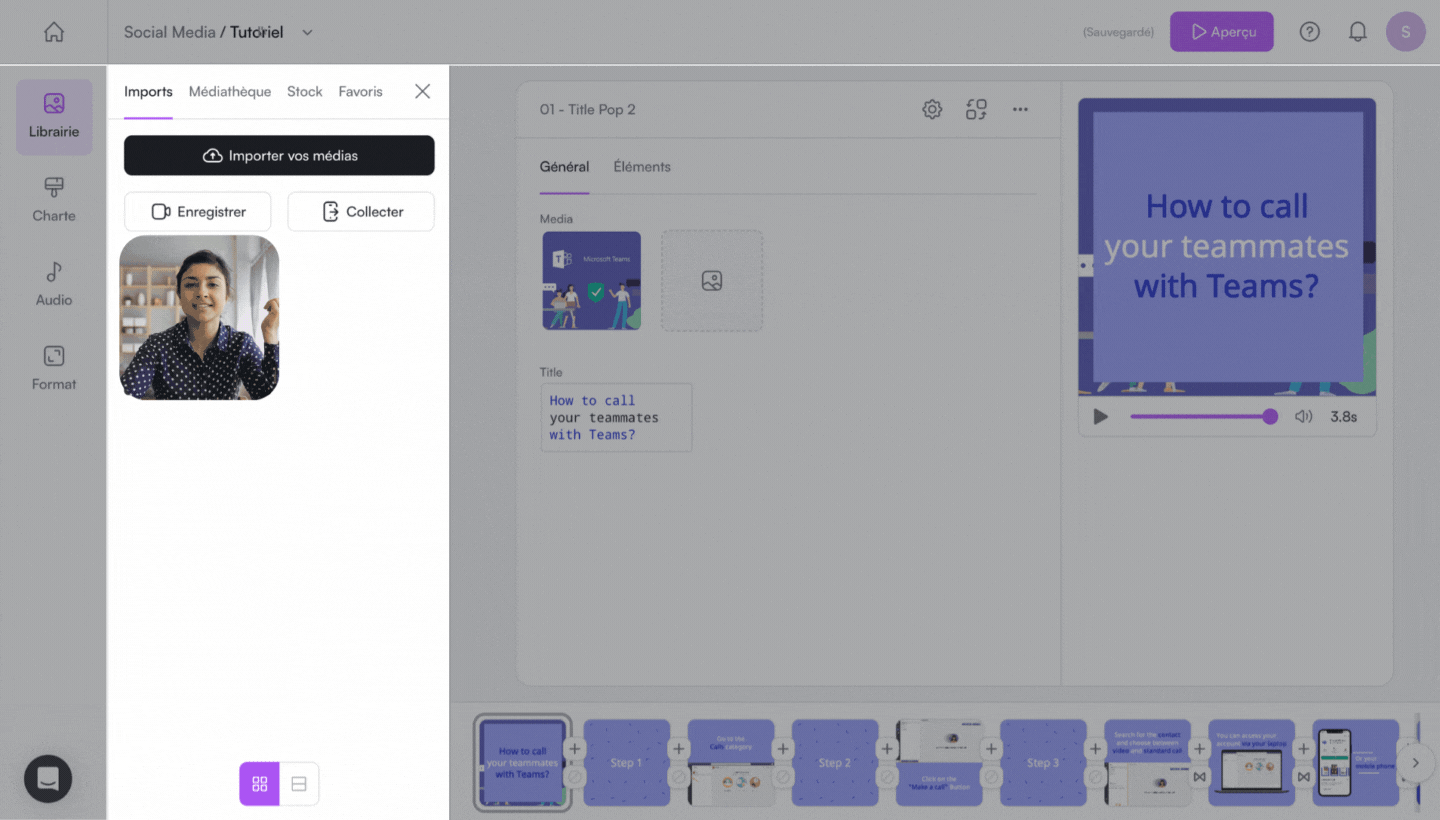The height and width of the screenshot is (820, 1440).
Task: Mute preview with the volume icon
Action: pyautogui.click(x=1303, y=417)
